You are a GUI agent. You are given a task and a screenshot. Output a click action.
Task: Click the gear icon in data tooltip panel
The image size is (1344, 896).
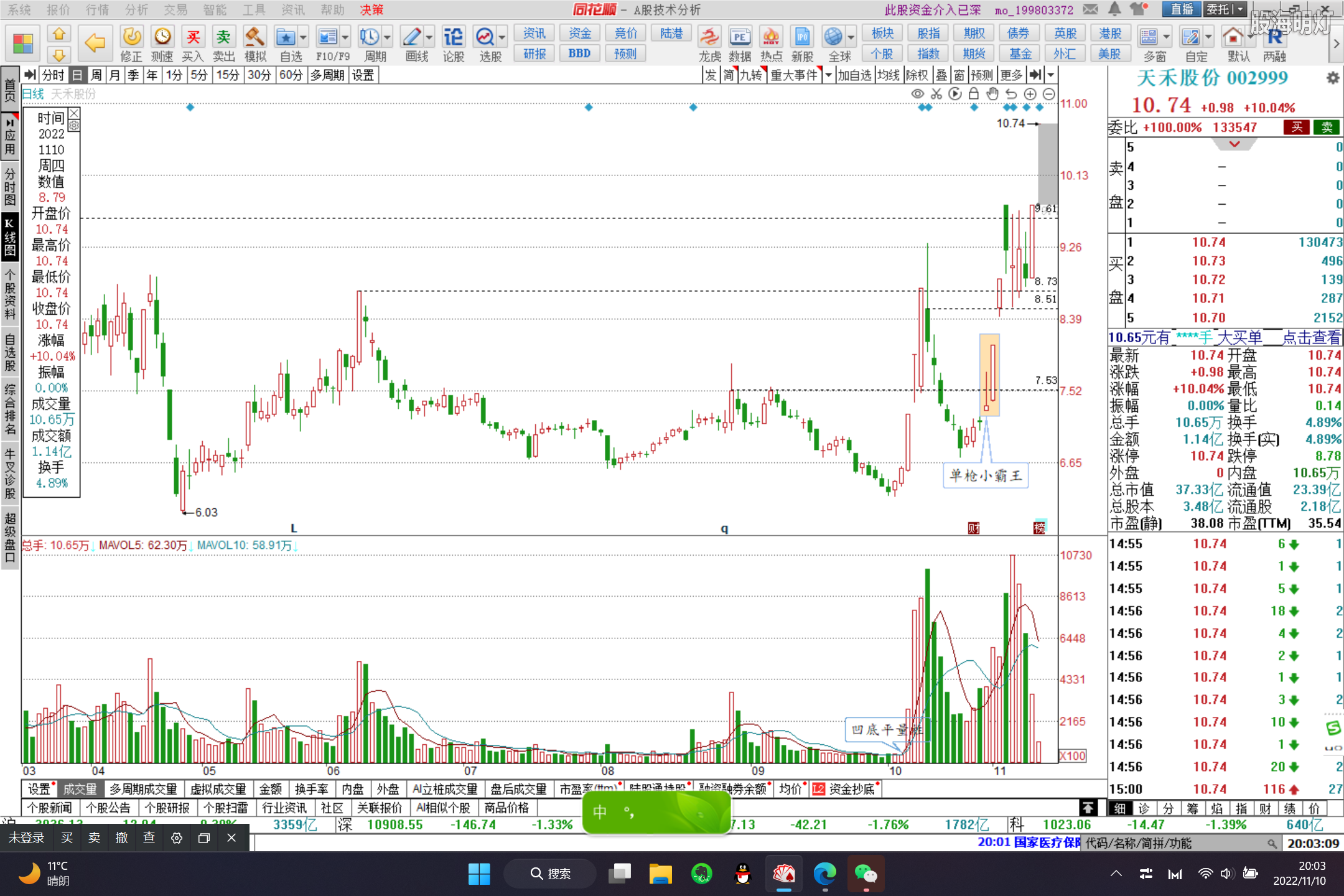[x=74, y=126]
